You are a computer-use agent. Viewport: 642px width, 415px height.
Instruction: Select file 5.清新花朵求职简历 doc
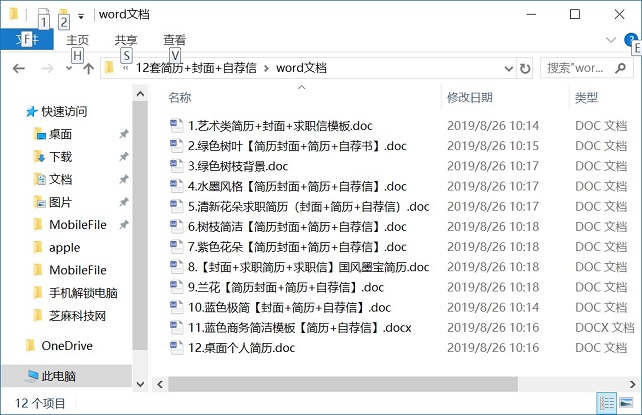(x=308, y=207)
